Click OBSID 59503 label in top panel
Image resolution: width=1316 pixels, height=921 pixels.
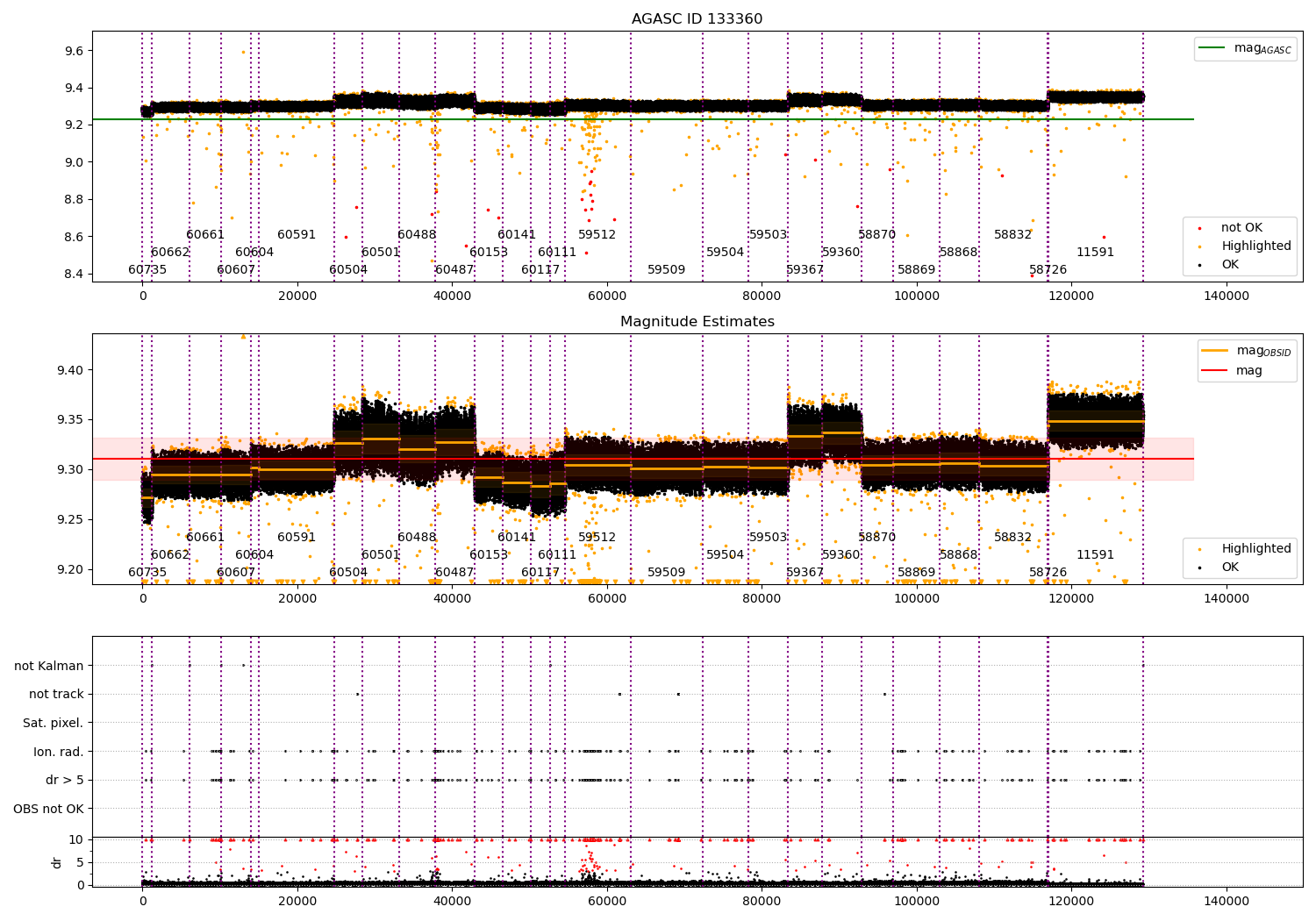tap(768, 234)
